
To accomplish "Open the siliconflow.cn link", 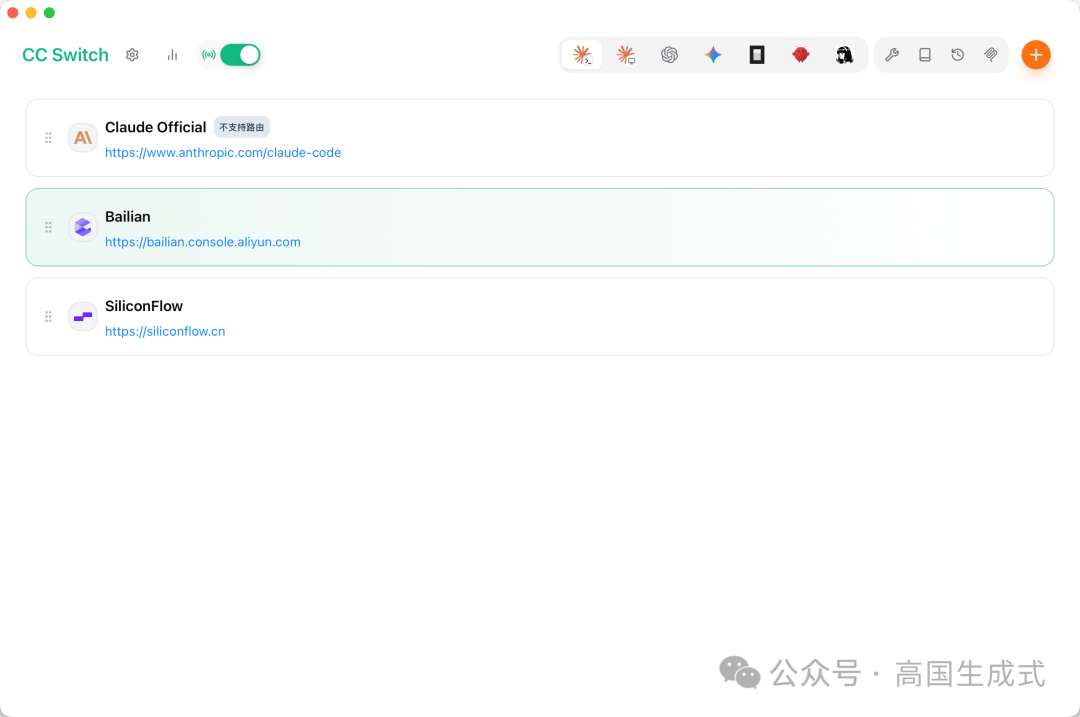I will coord(165,331).
